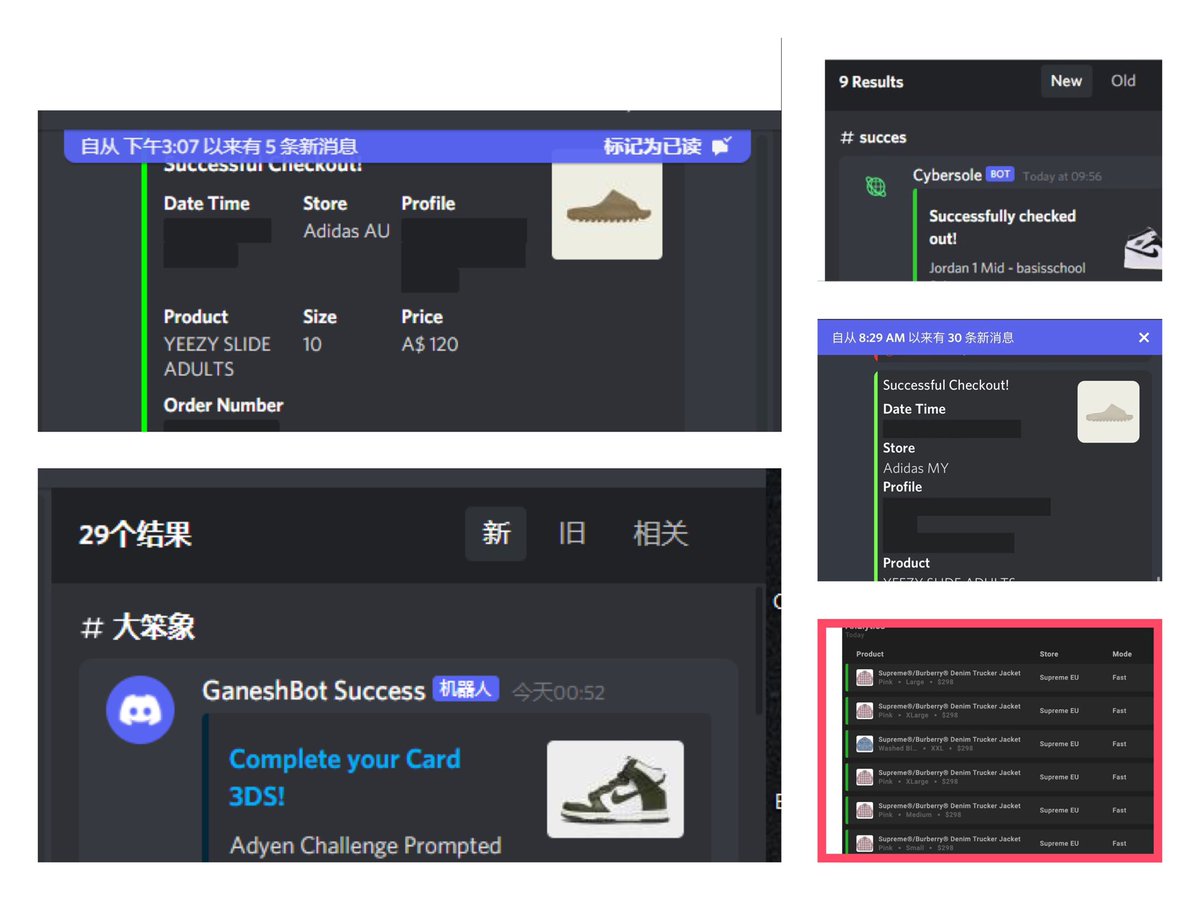Open the brown Yeezy slide thumbnail for Adidas AU
Screen dimensions: 1200x900
click(x=607, y=205)
